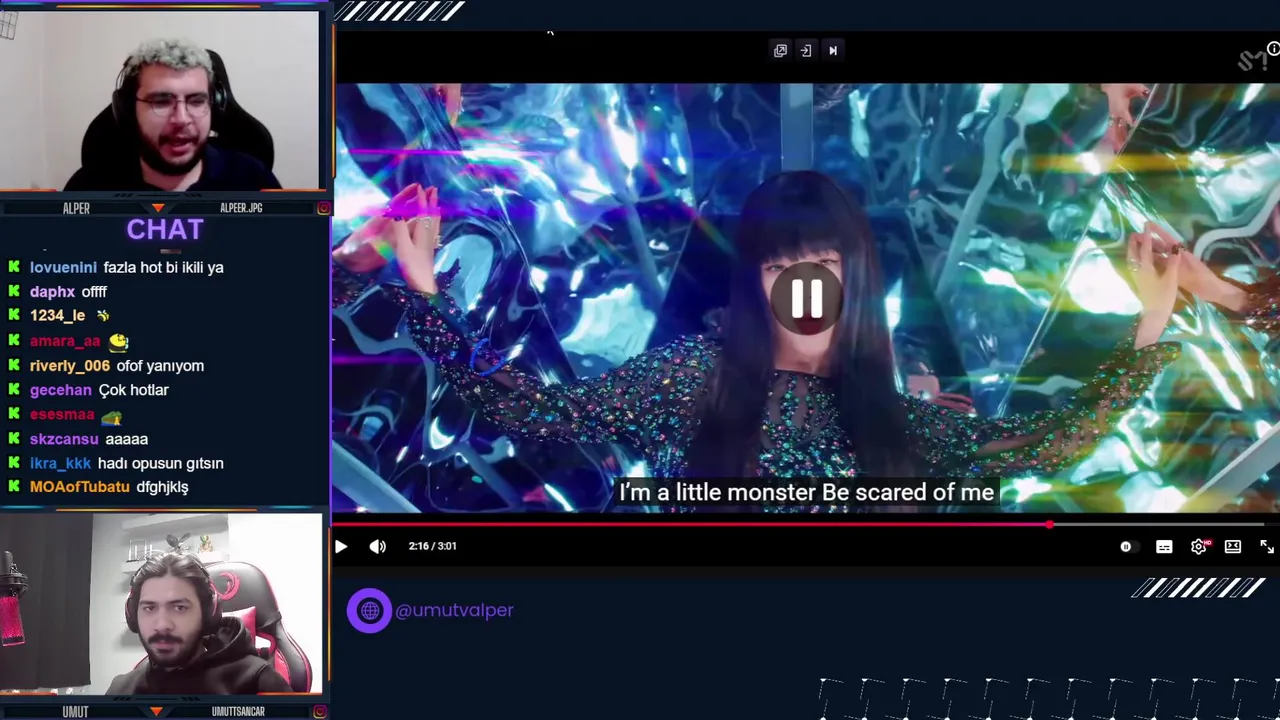Click the username 1234_le in chat
Image resolution: width=1280 pixels, height=720 pixels.
click(57, 316)
